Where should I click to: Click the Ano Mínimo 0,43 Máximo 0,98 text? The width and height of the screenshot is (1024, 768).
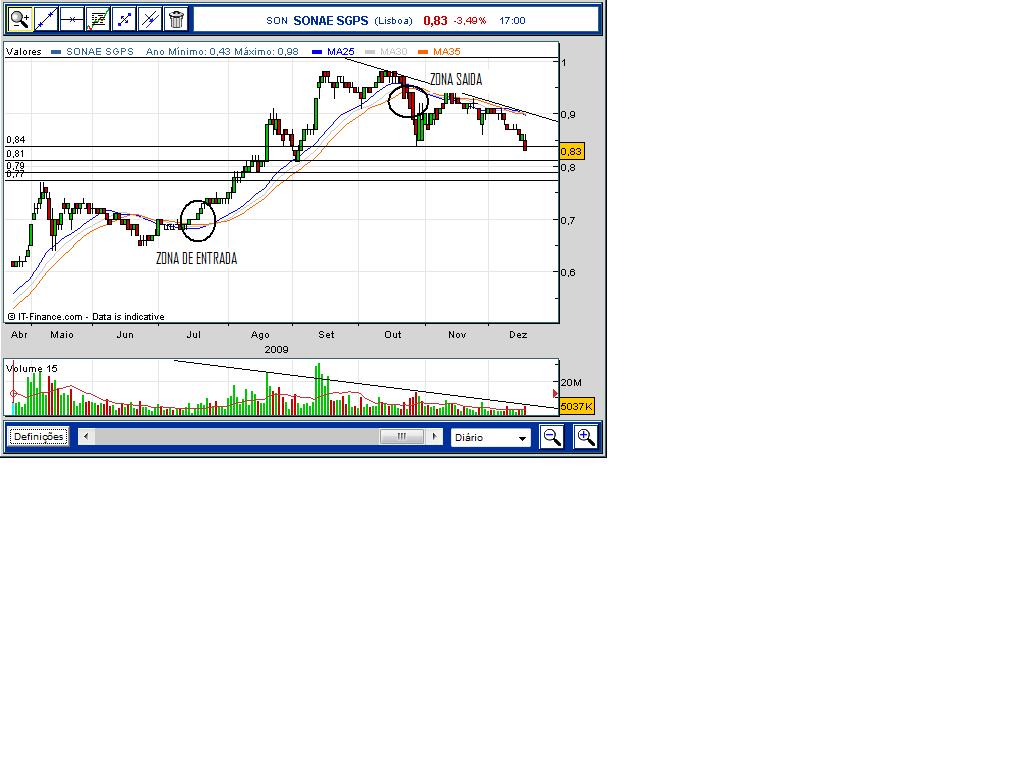click(x=222, y=52)
